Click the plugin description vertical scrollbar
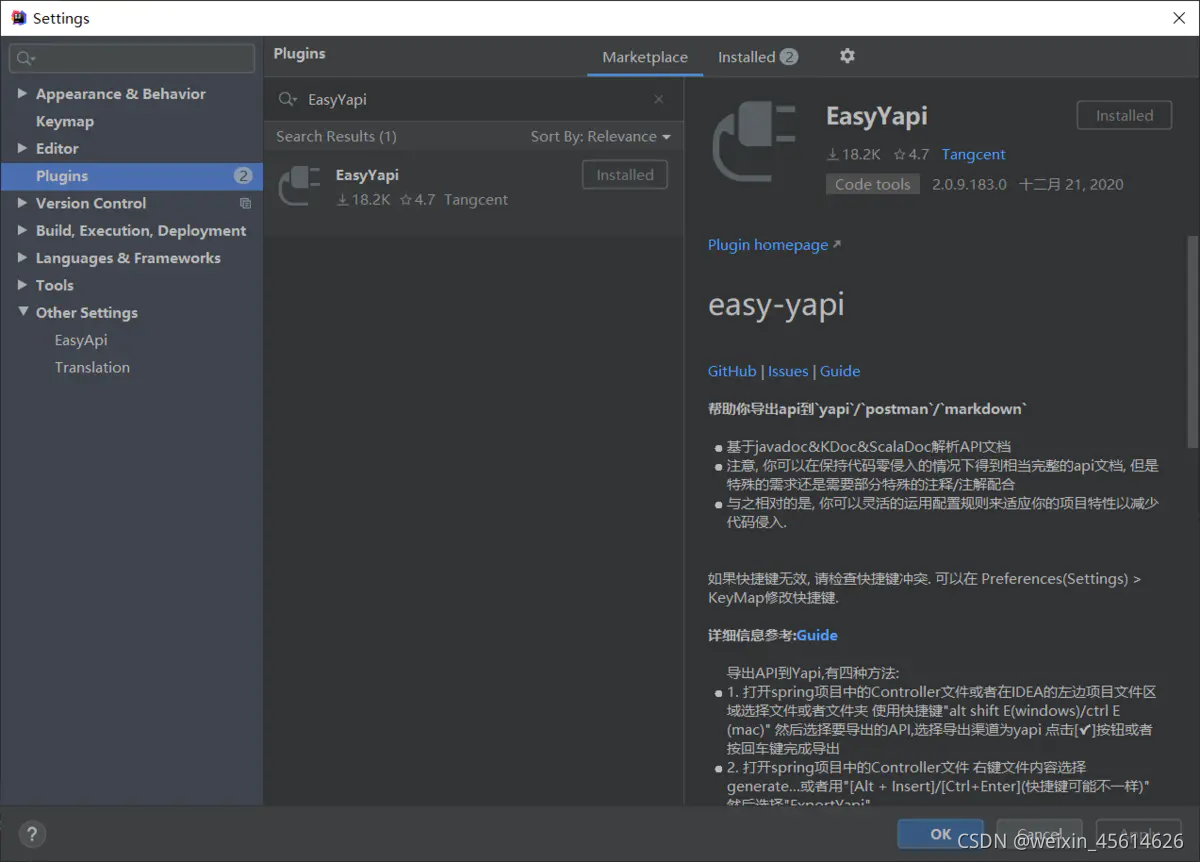Viewport: 1200px width, 862px height. 1191,342
